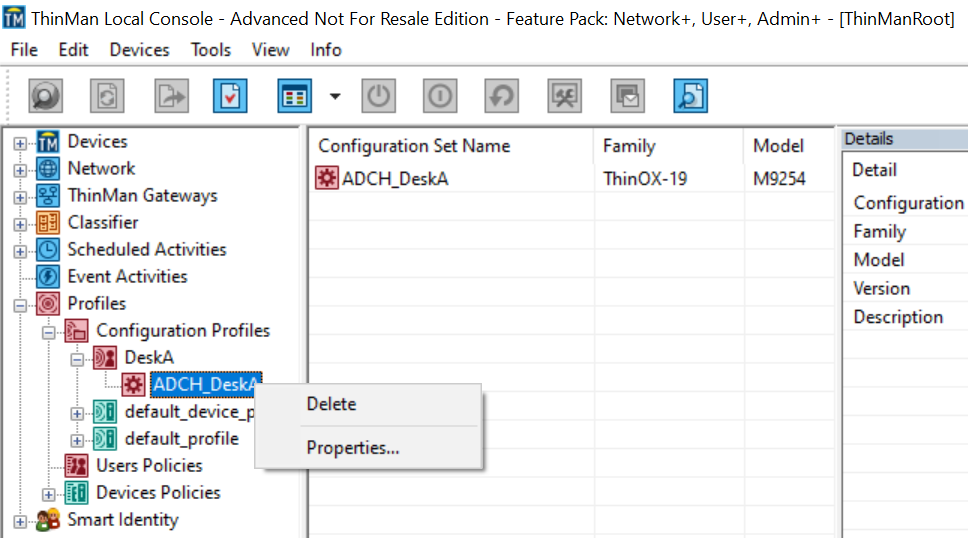Click the default_profile green icon
Screen dimensions: 968x538
105,439
